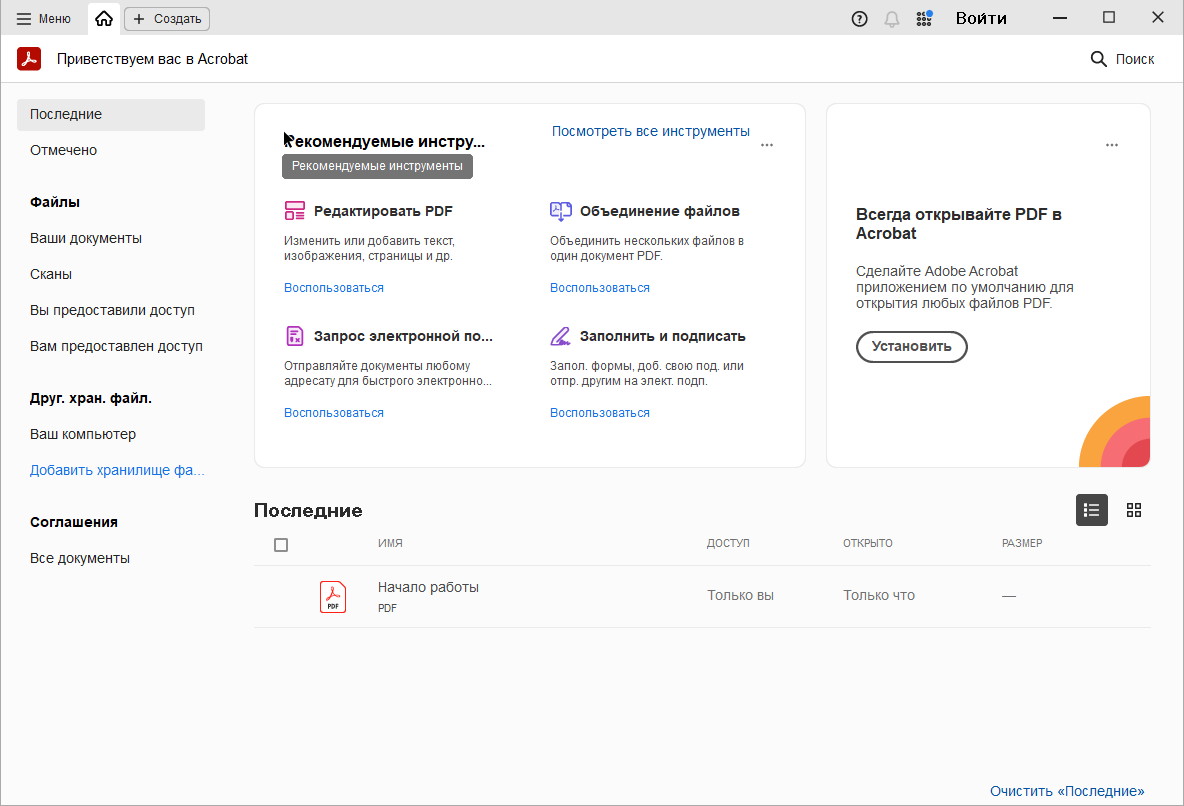Viewport: 1184px width, 806px height.
Task: Open notifications bell icon
Action: (x=892, y=19)
